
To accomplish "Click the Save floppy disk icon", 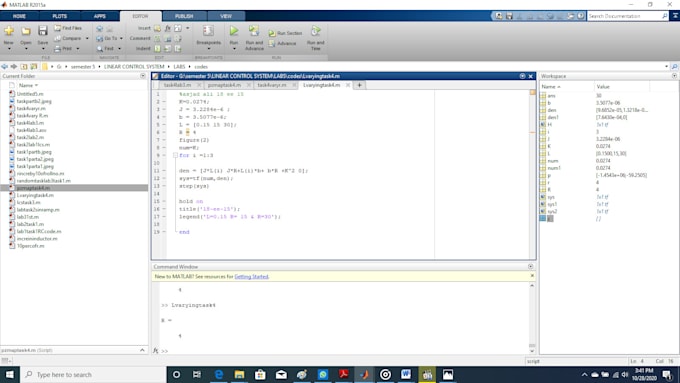I will click(42, 31).
